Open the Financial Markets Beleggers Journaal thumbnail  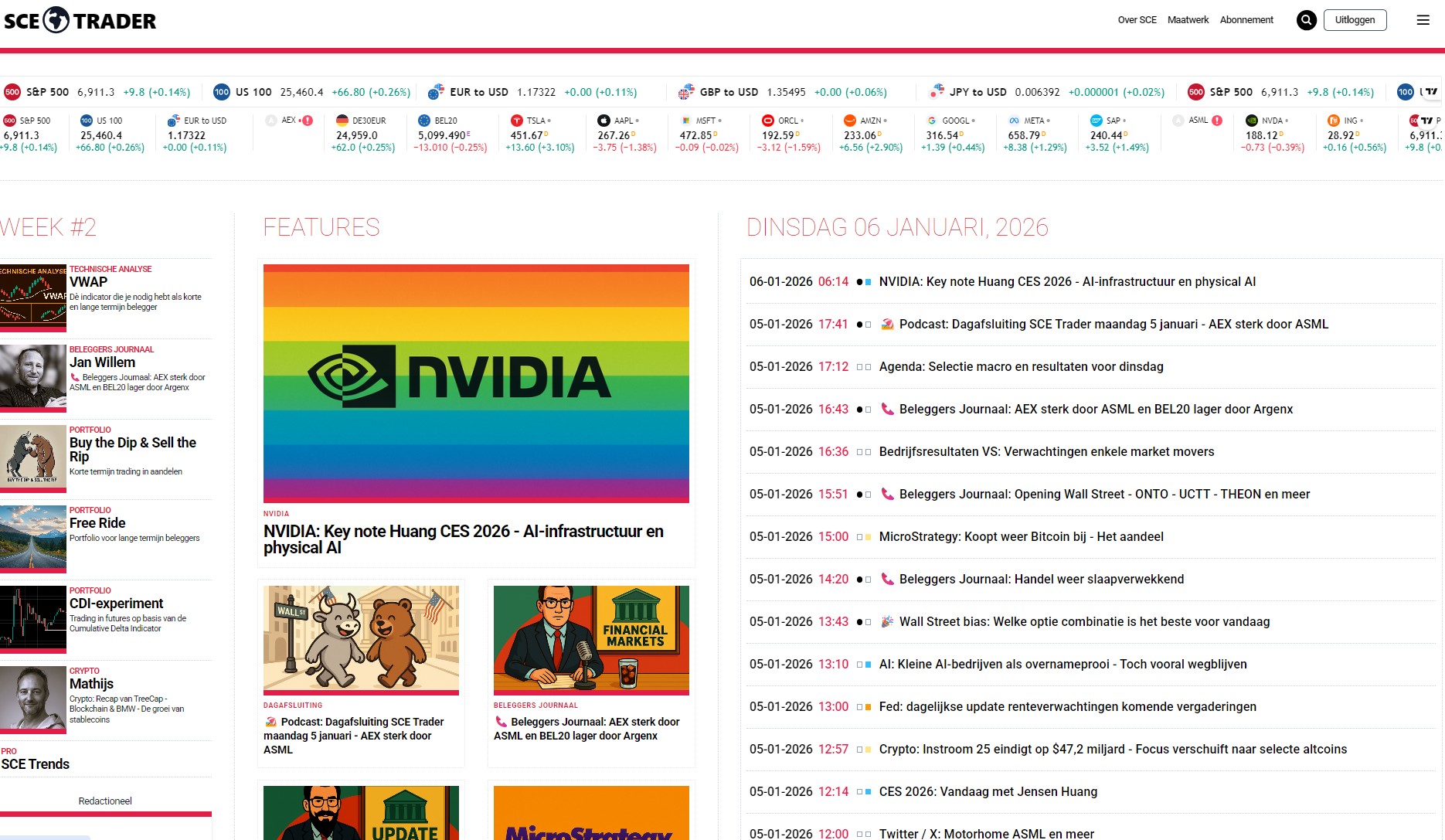coord(591,640)
